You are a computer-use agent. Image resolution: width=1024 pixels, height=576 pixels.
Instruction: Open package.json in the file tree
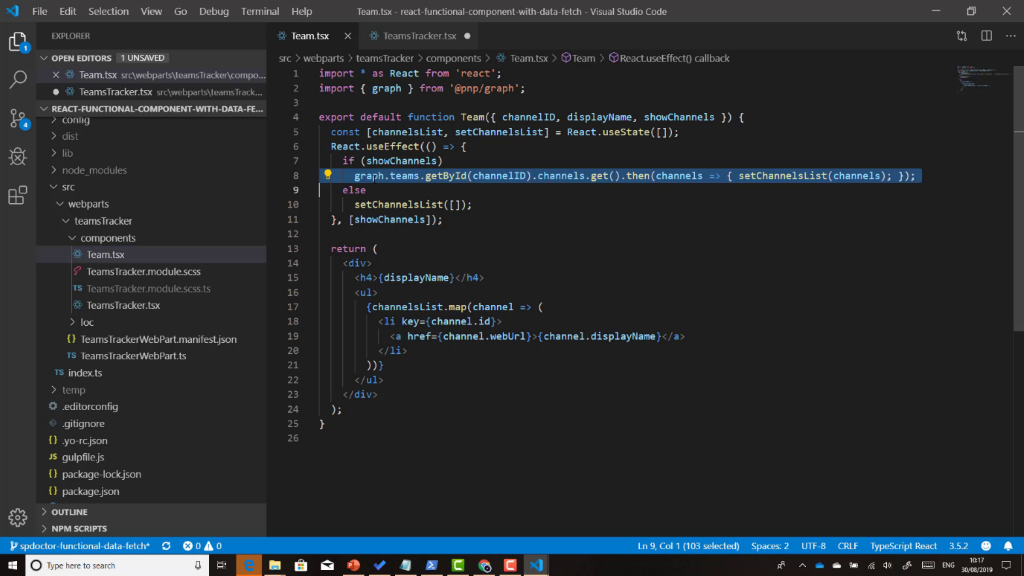[91, 491]
